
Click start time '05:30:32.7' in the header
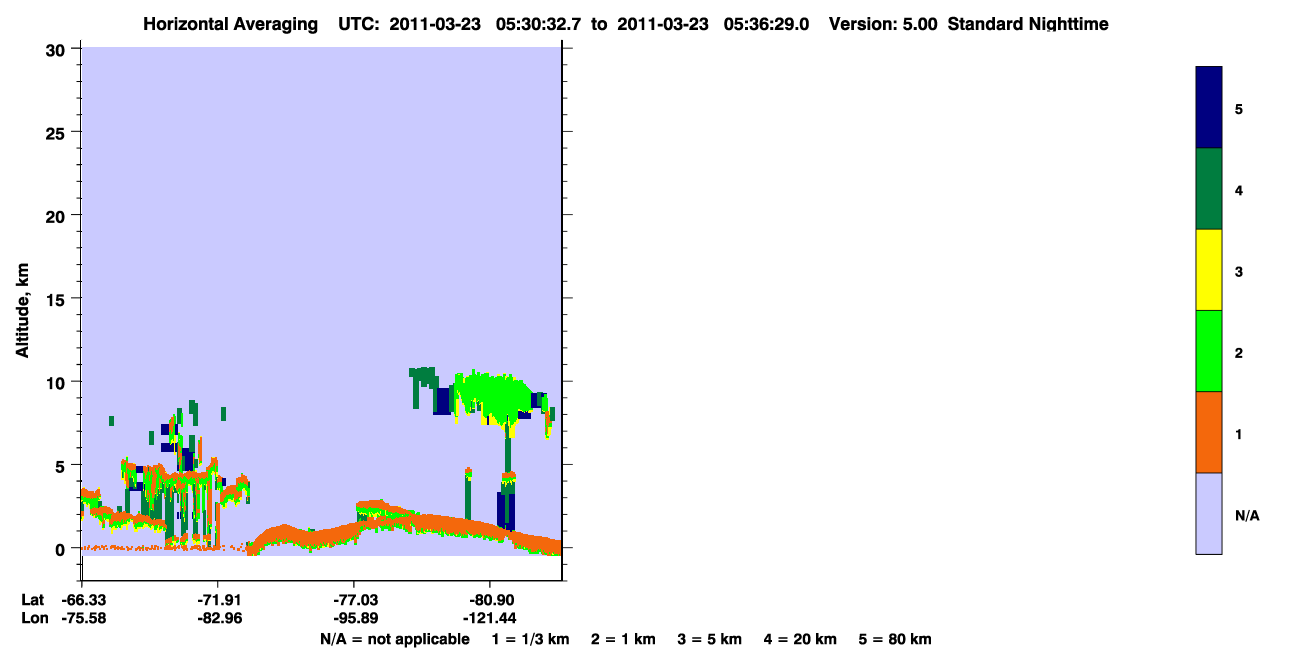point(537,24)
